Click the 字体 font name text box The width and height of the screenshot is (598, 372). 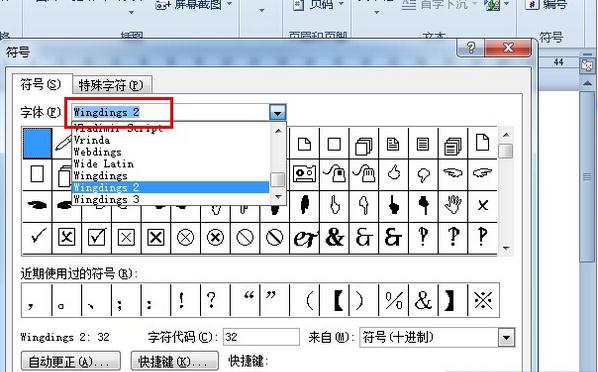coord(171,113)
